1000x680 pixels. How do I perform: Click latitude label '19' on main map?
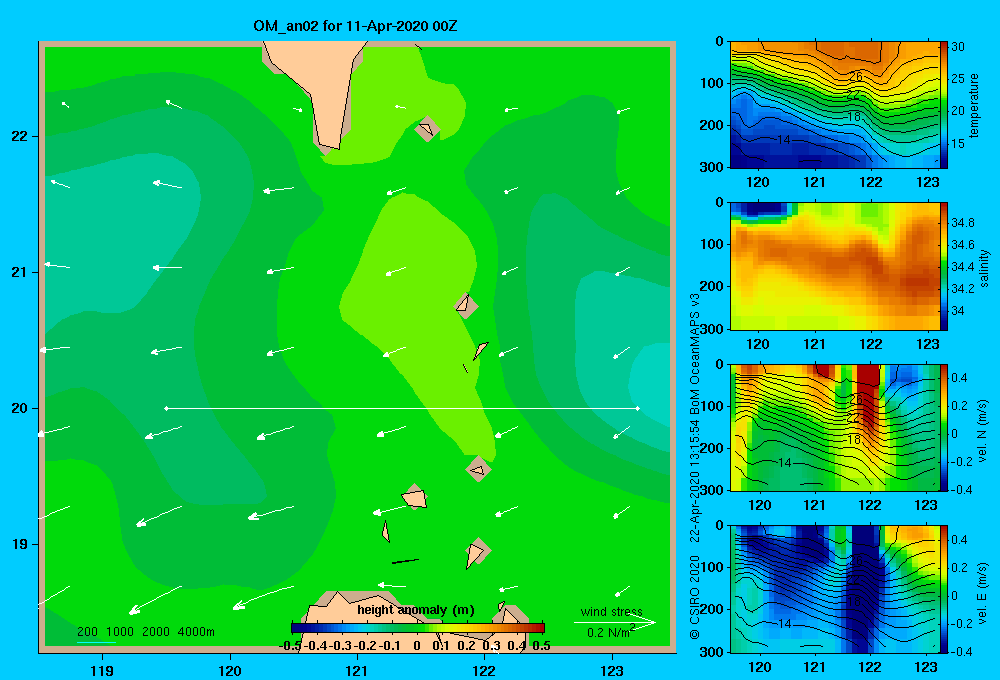[20, 544]
